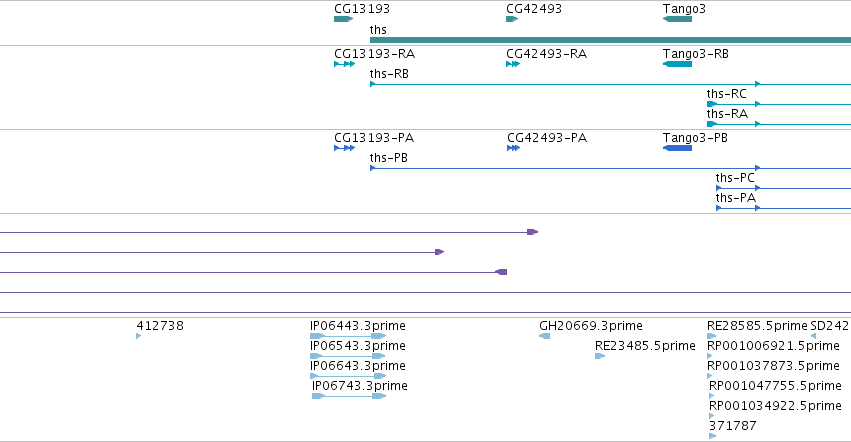The image size is (851, 442).
Task: Select the ths-PB protein feature line
Action: coord(610,168)
